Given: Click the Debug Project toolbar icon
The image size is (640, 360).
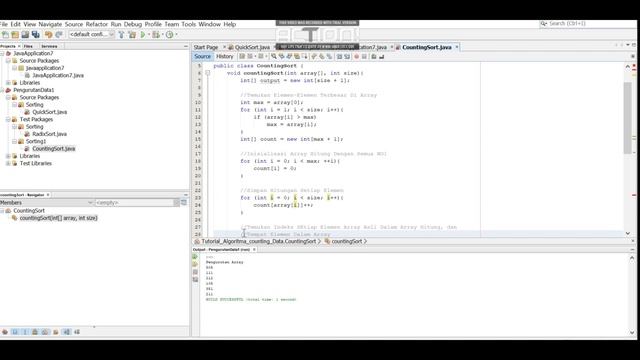Looking at the screenshot, I should [156, 35].
